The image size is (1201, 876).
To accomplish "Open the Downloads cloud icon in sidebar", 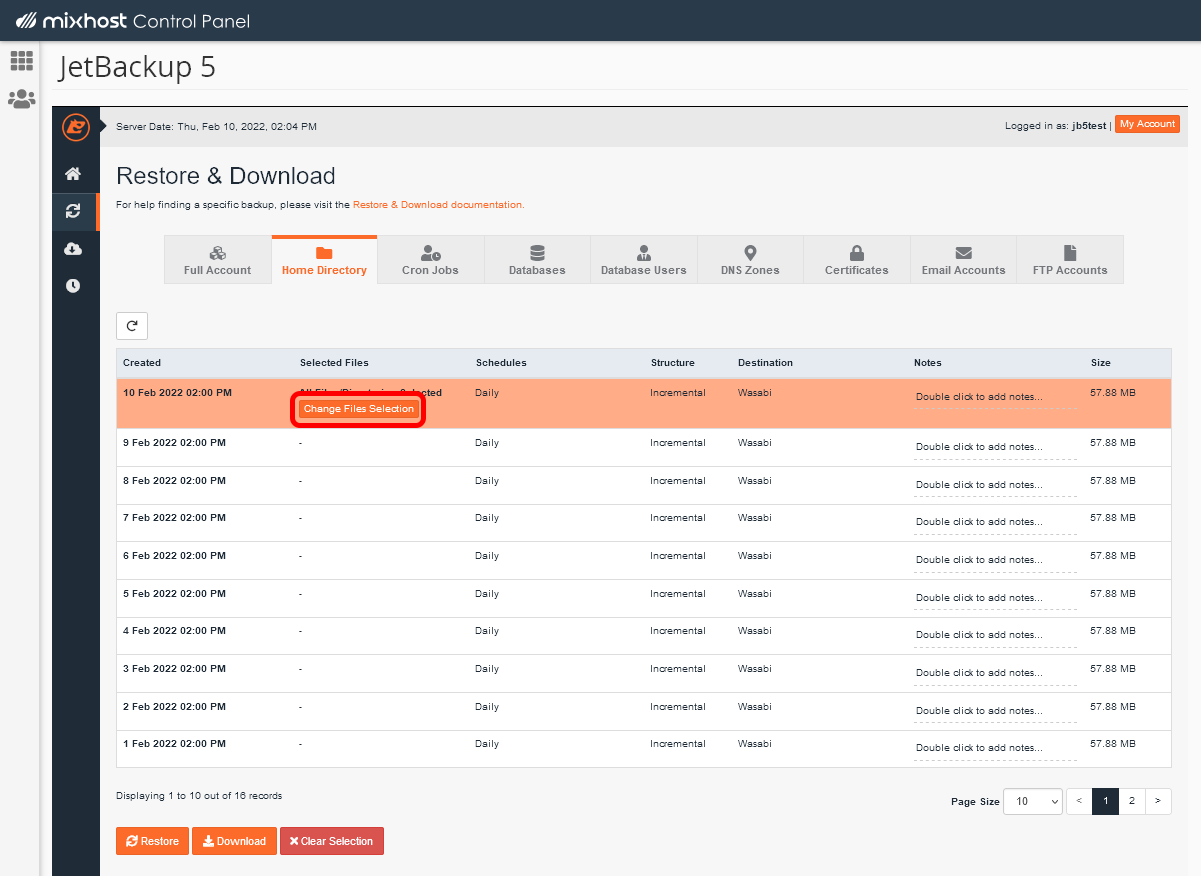I will tap(73, 249).
